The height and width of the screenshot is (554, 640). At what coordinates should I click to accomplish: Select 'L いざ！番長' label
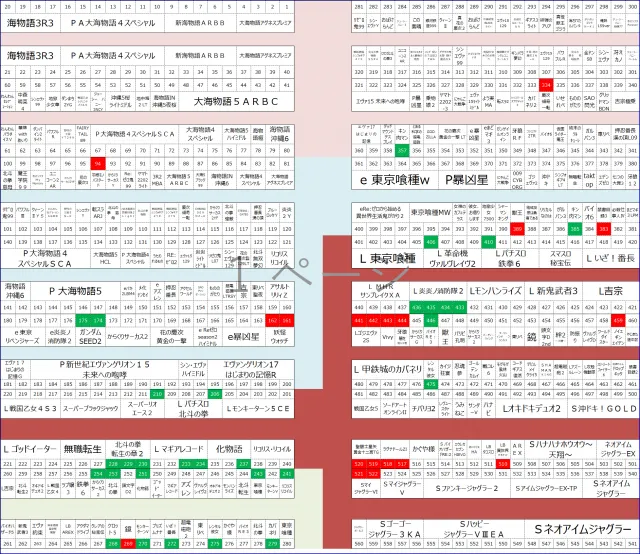[610, 258]
